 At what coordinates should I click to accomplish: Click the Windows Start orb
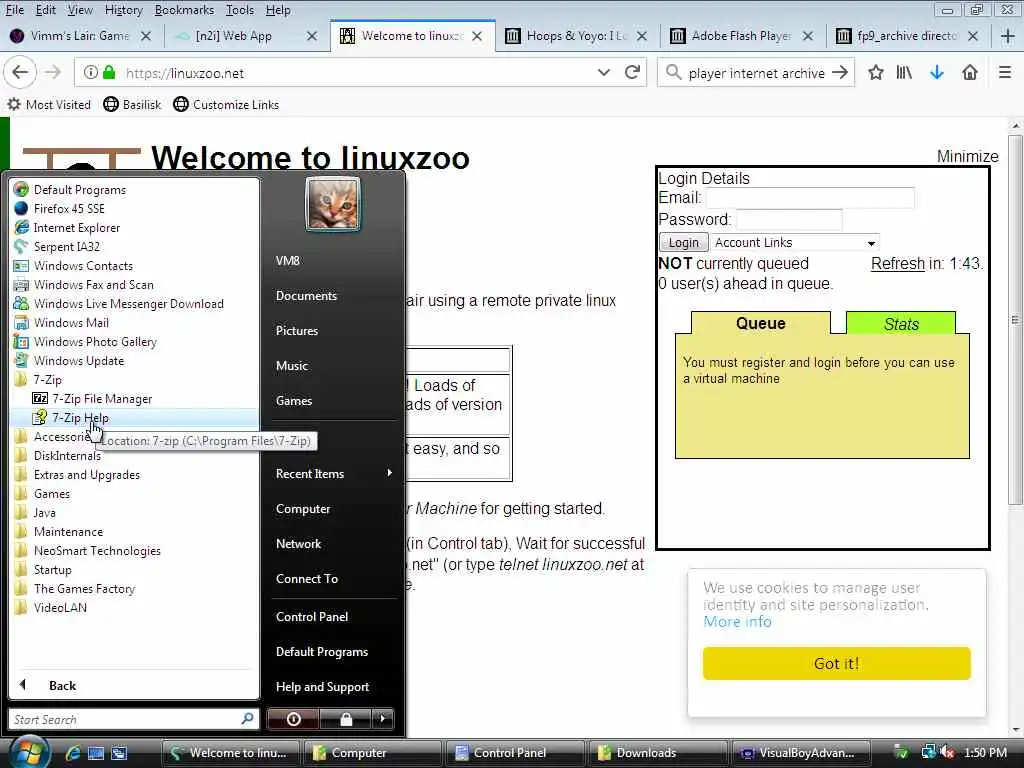click(29, 751)
